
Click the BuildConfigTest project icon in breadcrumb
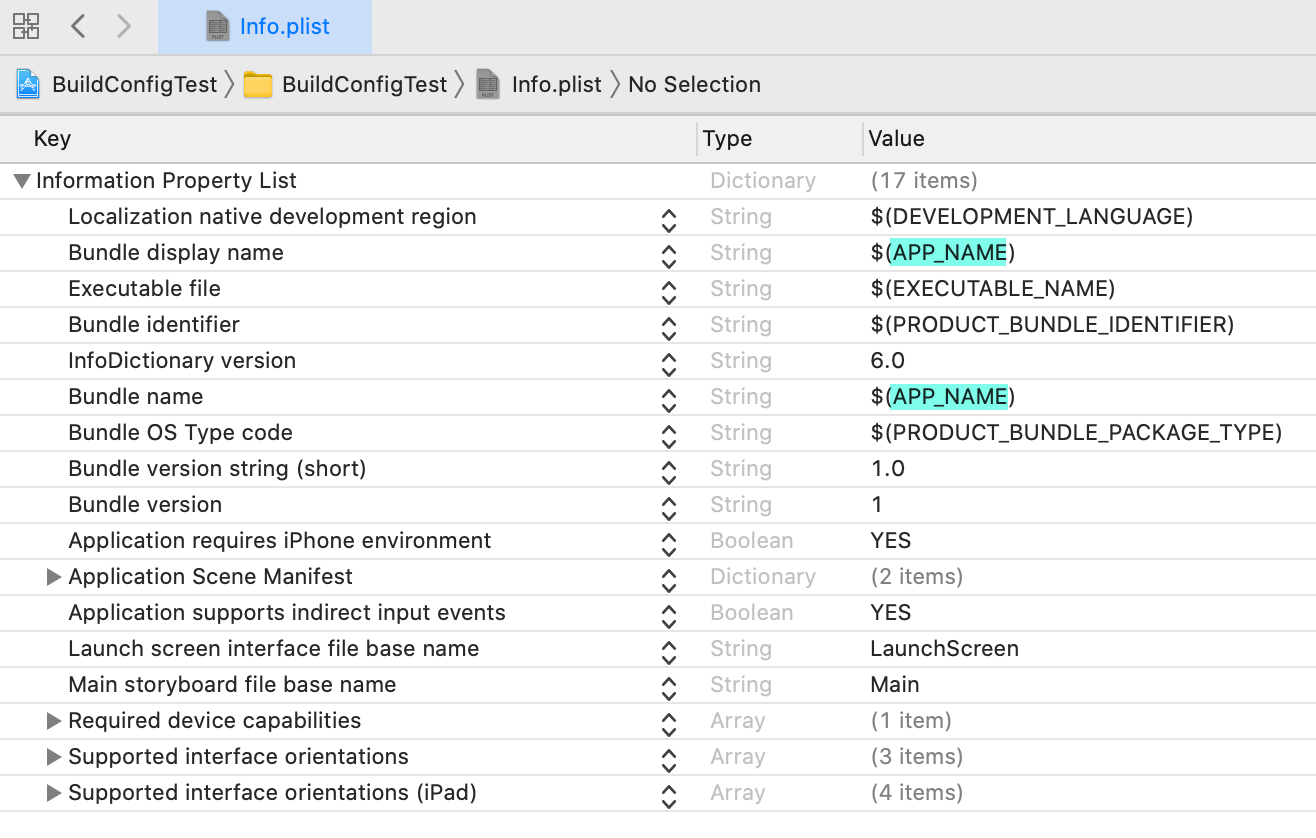28,85
